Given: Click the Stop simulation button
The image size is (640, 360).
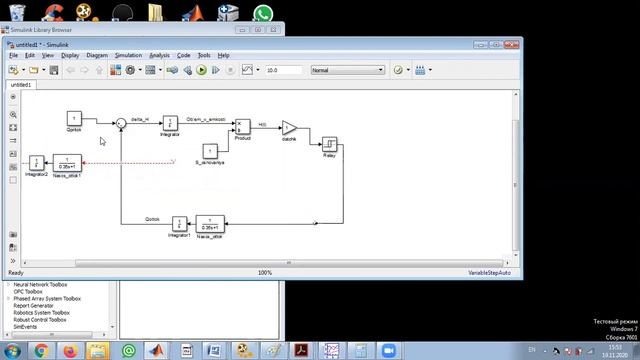Looking at the screenshot, I should click(230, 70).
